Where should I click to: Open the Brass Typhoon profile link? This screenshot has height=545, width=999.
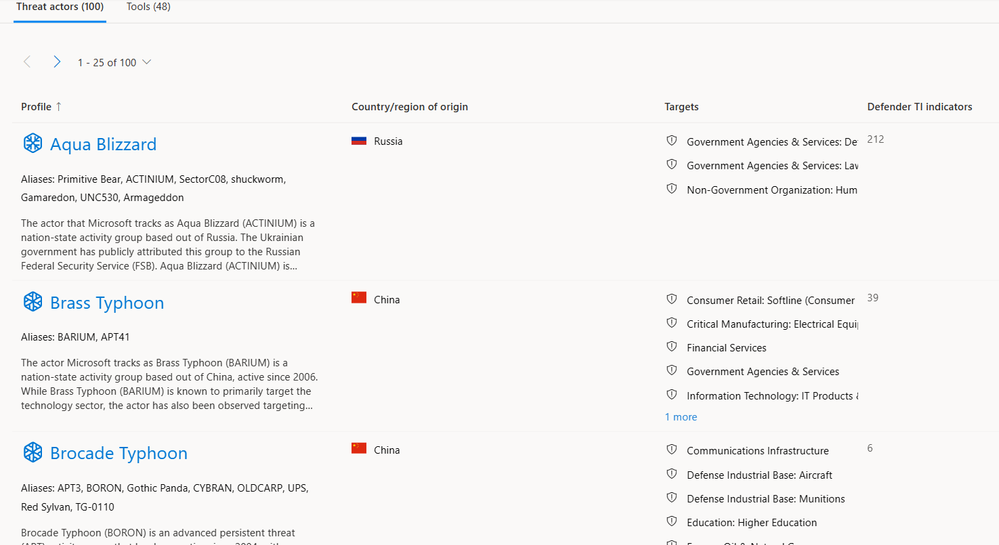[107, 303]
